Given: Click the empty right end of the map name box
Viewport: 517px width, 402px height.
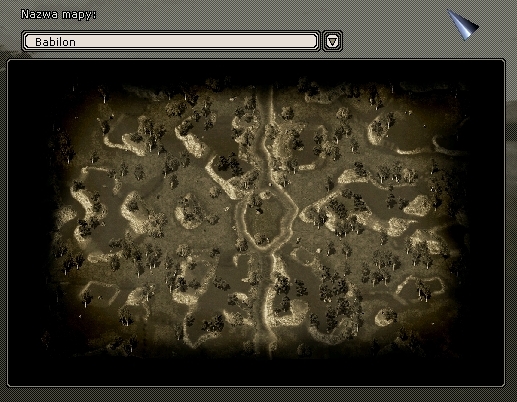Looking at the screenshot, I should pyautogui.click(x=293, y=41).
